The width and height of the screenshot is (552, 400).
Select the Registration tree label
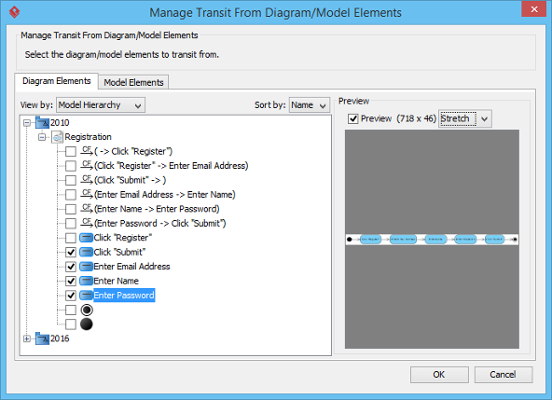tap(88, 137)
